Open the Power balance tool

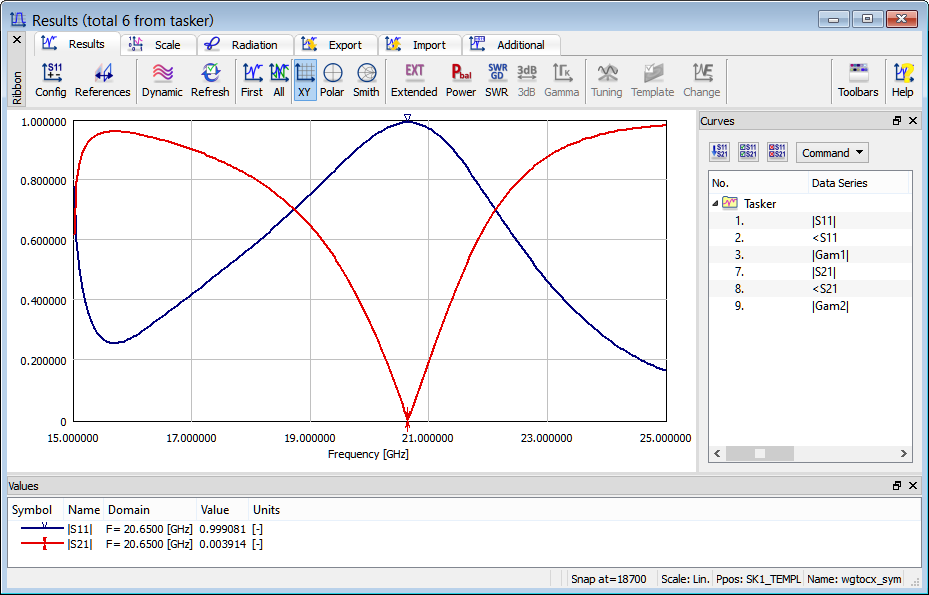pyautogui.click(x=461, y=80)
